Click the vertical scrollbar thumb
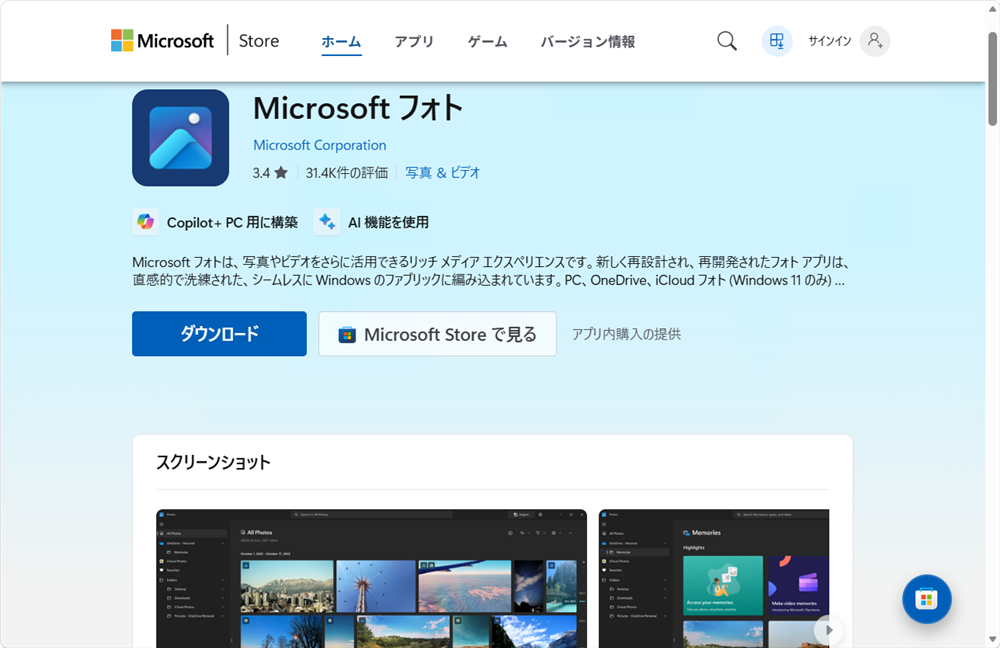1000x648 pixels. [x=992, y=78]
